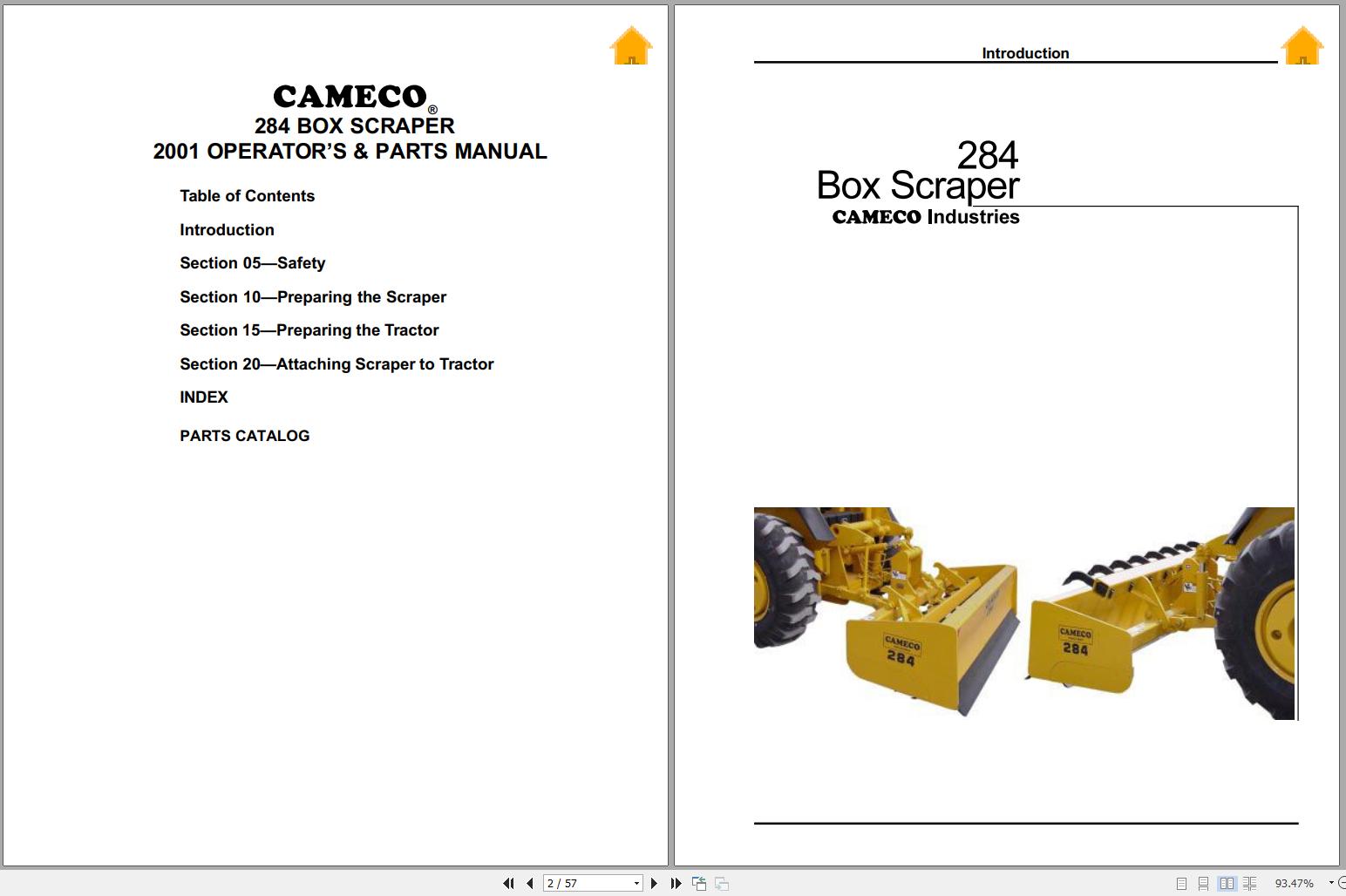Click inside the page number input field
The height and width of the screenshot is (896, 1346).
pyautogui.click(x=575, y=883)
